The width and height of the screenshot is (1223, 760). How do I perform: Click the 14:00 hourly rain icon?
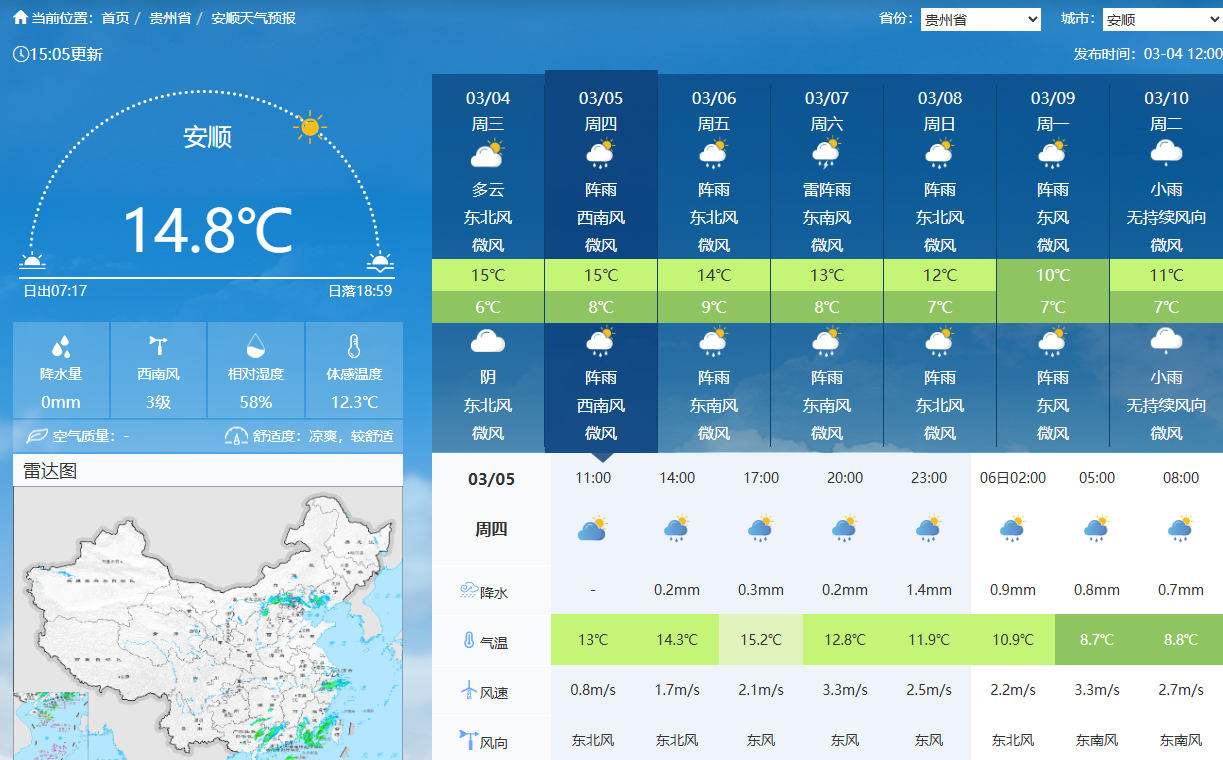677,529
